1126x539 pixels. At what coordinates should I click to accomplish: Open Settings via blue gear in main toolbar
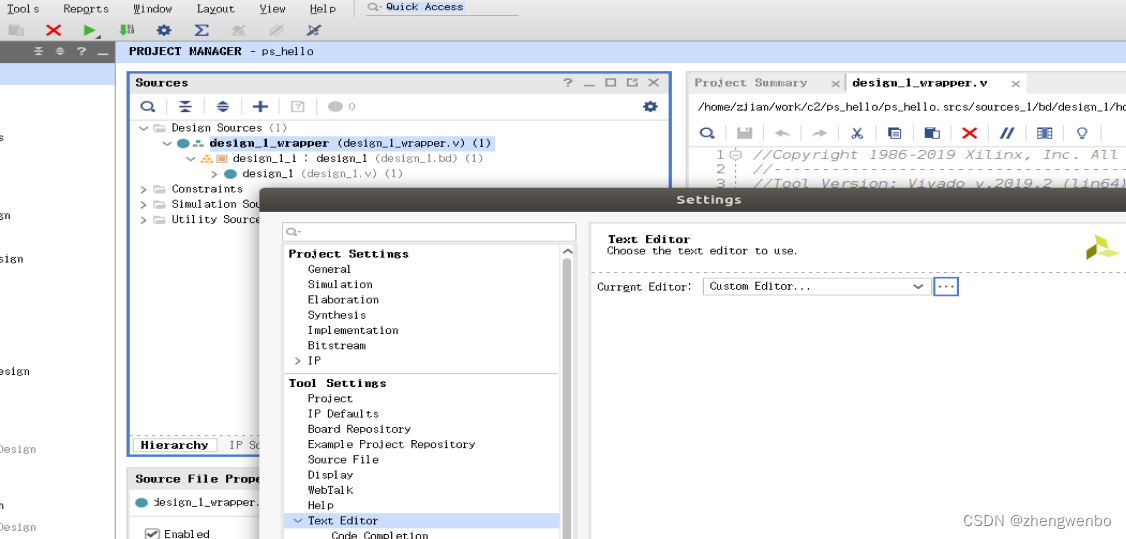pyautogui.click(x=164, y=30)
